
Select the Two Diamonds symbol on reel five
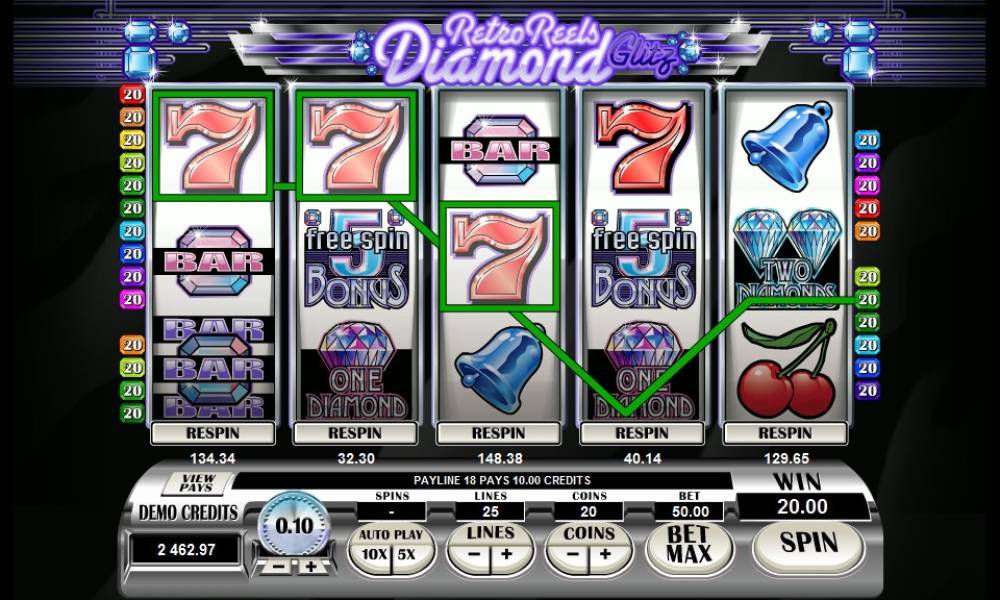tap(786, 256)
